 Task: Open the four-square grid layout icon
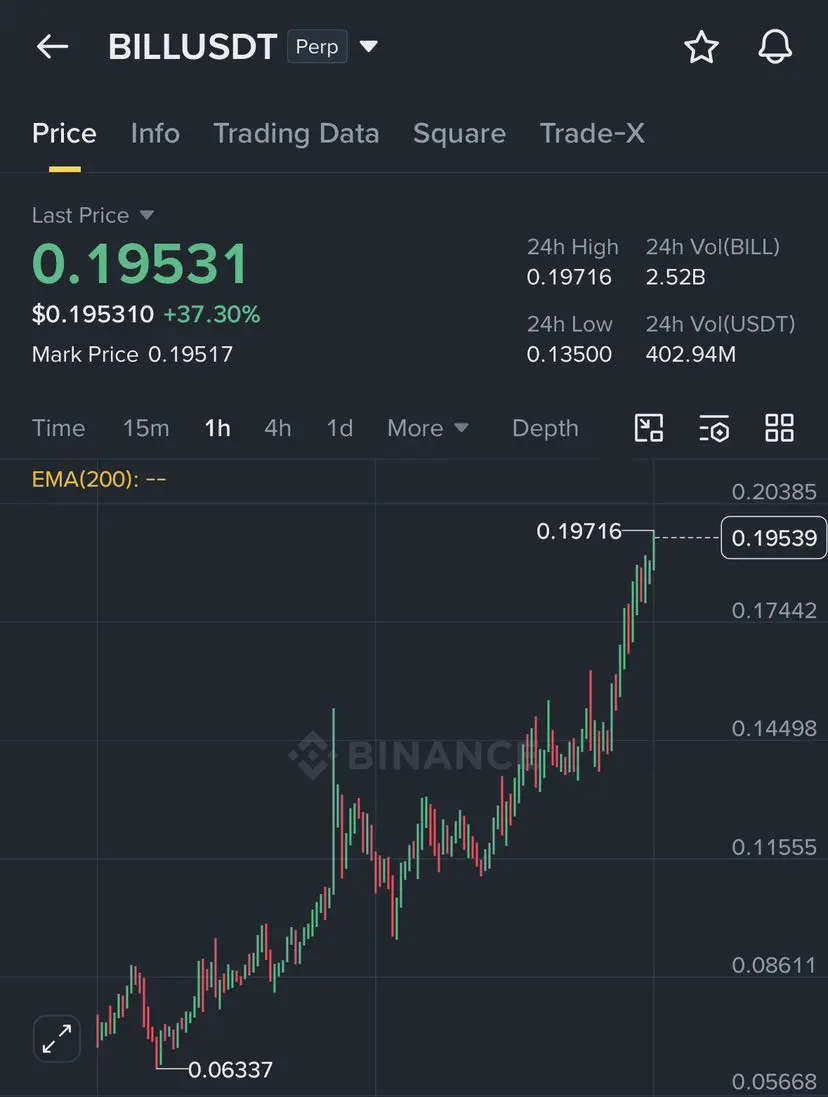pos(779,428)
